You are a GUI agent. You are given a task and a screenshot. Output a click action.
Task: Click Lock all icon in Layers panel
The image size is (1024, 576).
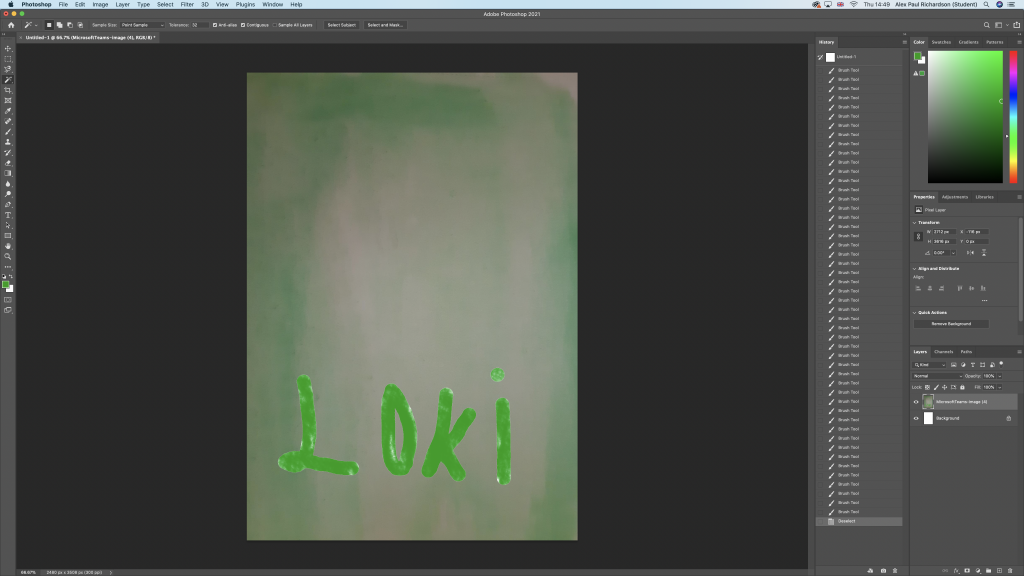[962, 387]
